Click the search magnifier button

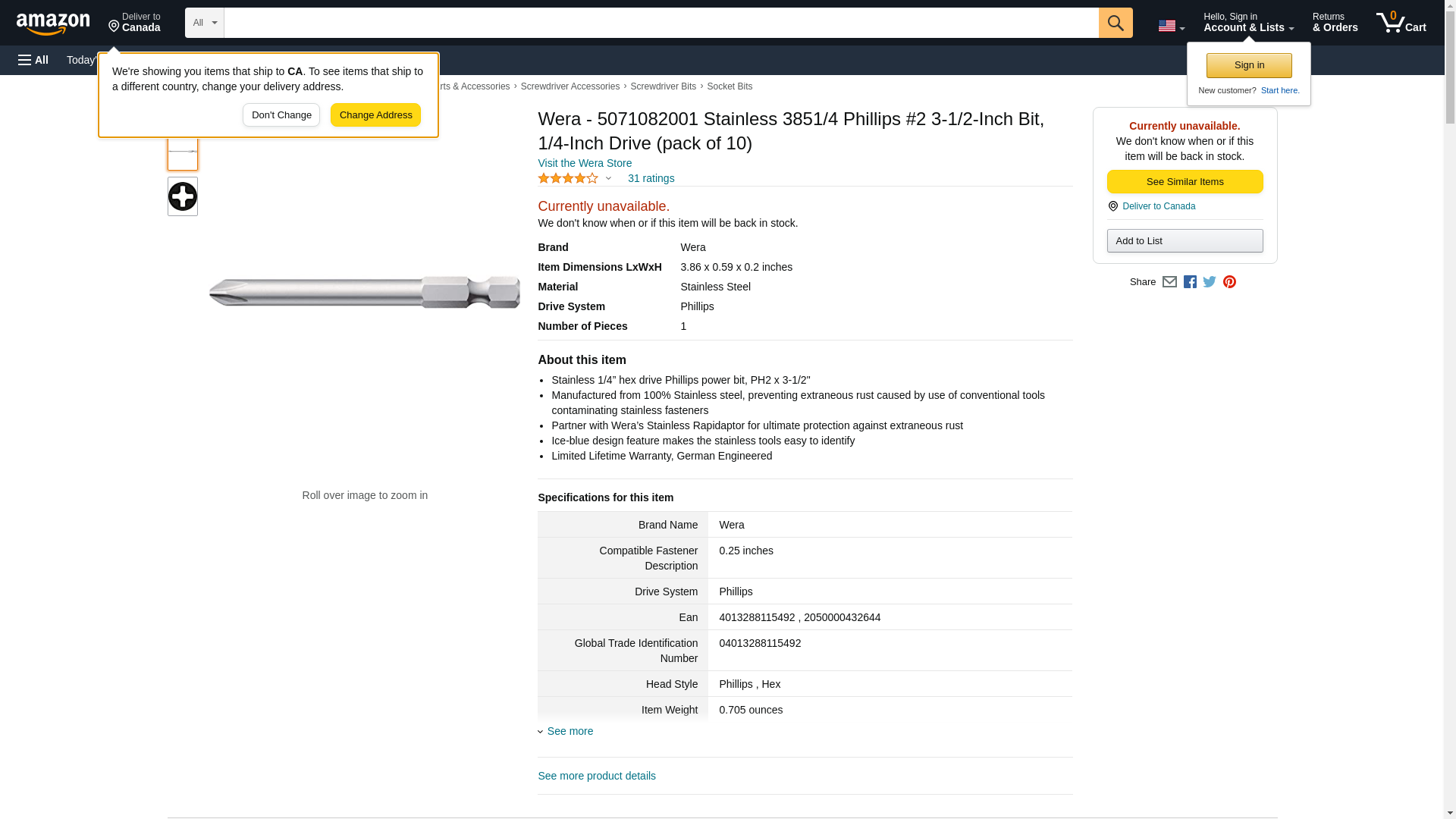1115,23
